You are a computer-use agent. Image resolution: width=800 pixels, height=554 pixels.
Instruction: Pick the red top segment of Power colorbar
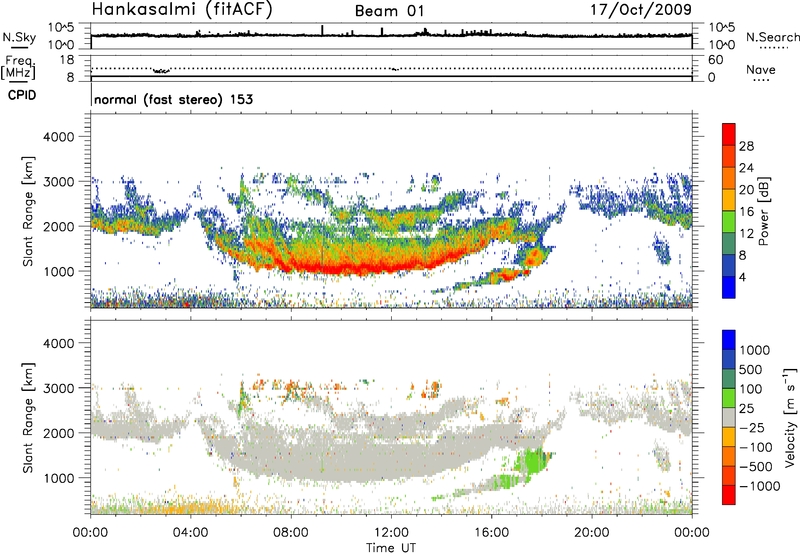[x=729, y=135]
